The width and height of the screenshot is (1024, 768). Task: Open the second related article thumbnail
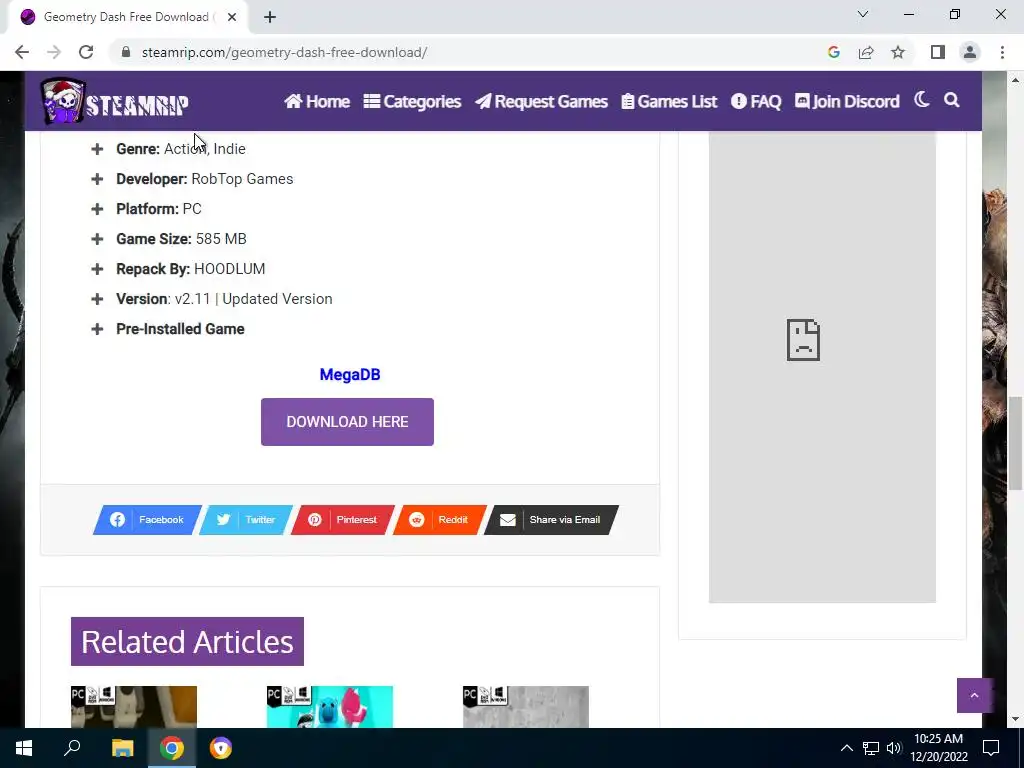point(330,707)
